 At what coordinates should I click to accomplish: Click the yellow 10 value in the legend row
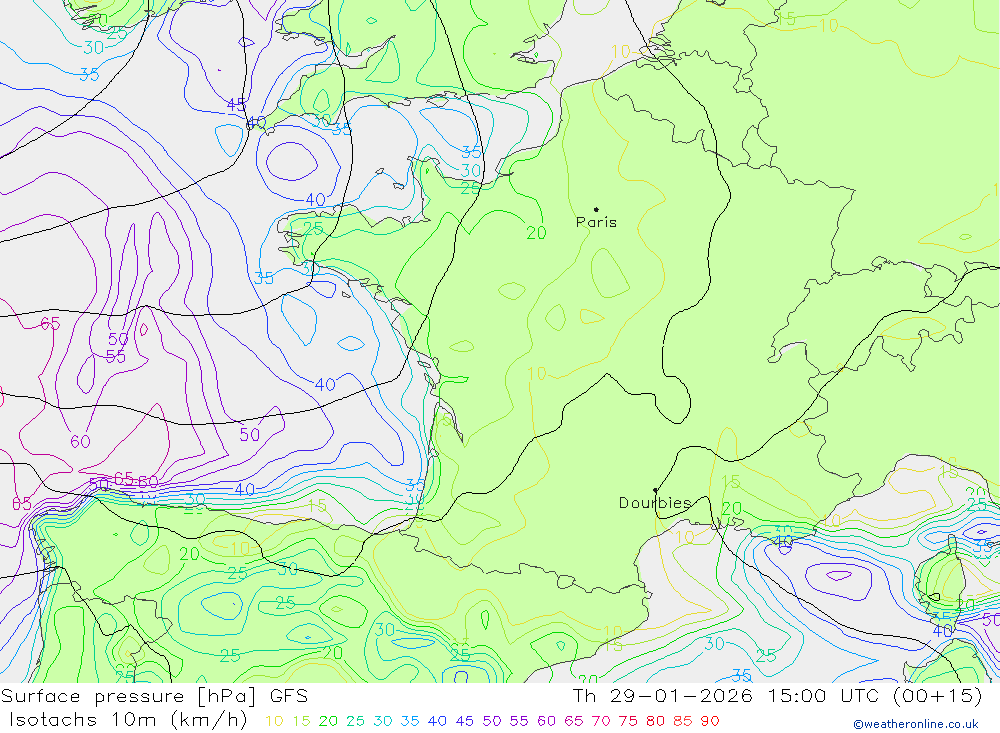[274, 721]
